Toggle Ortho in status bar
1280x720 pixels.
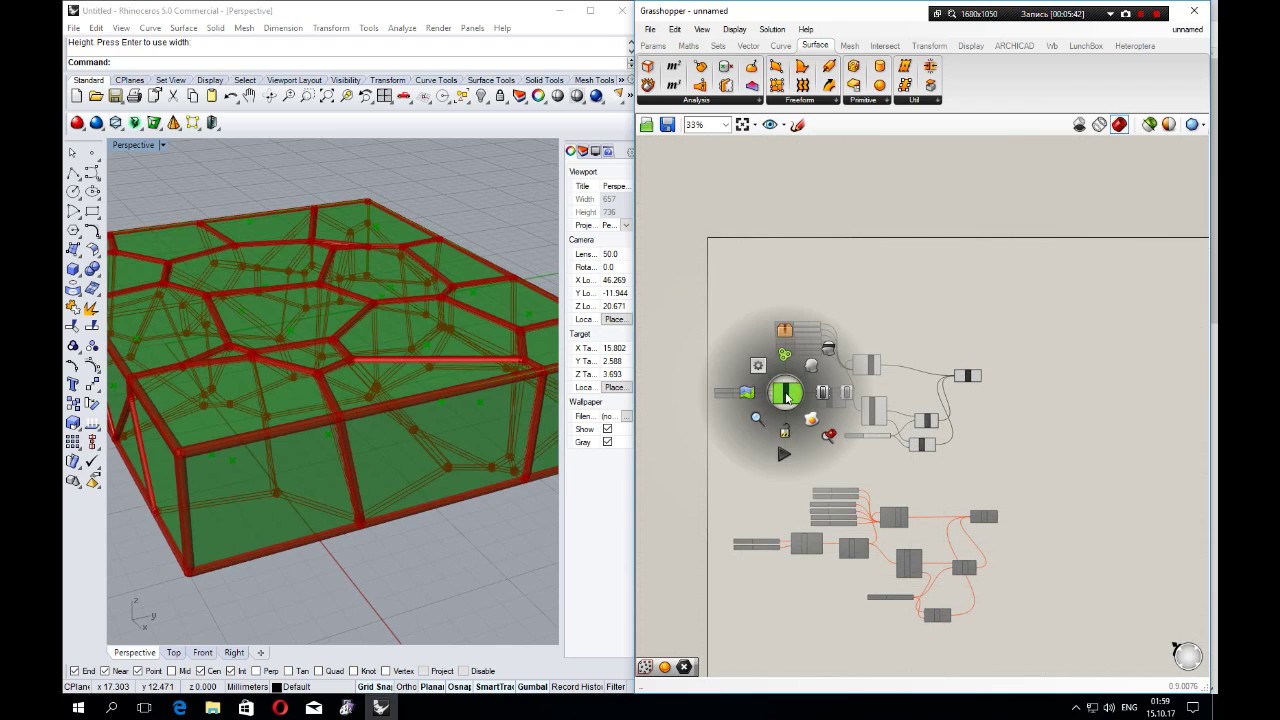[406, 687]
